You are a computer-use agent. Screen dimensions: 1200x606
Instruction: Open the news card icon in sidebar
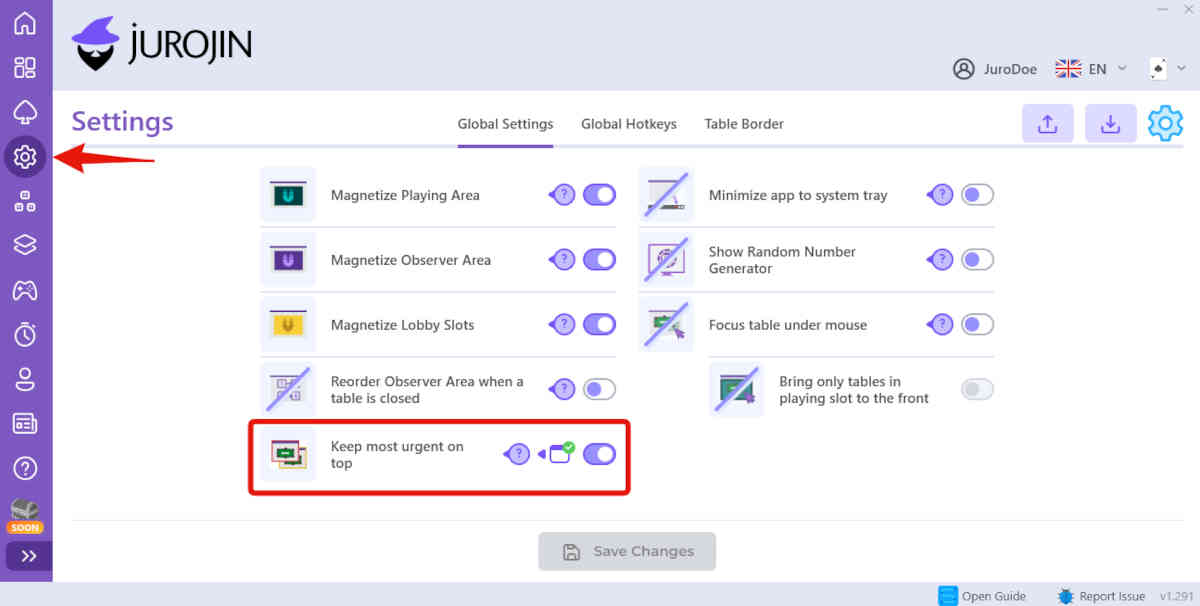pos(25,423)
